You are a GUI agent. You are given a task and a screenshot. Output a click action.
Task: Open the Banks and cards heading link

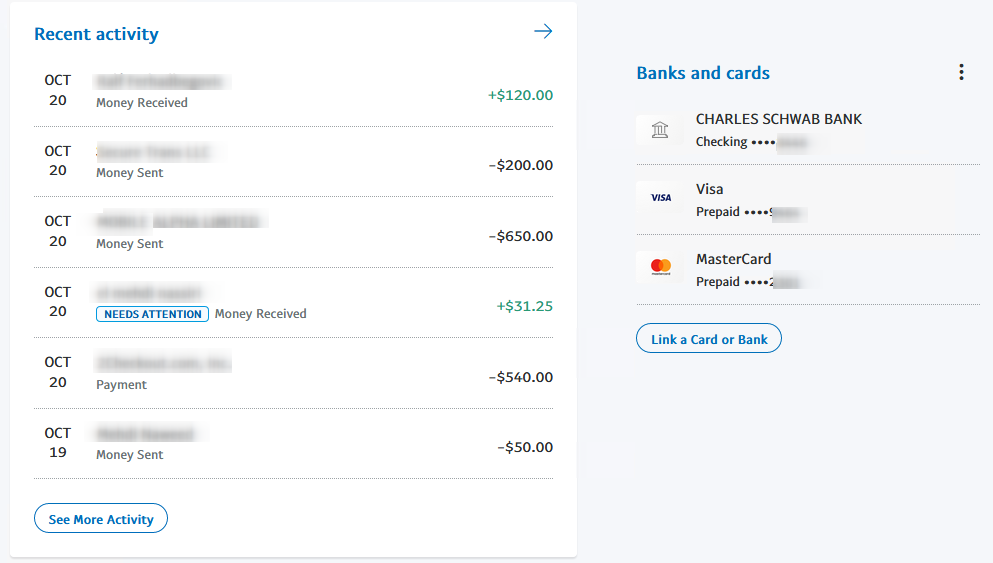click(703, 73)
